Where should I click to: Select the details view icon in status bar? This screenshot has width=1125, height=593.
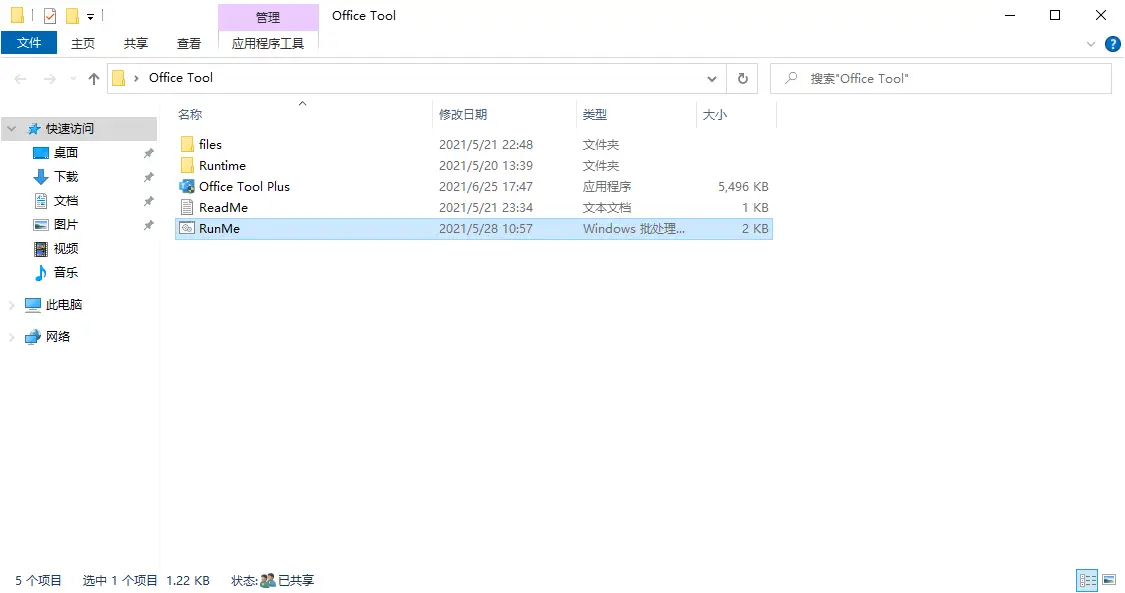coord(1087,580)
